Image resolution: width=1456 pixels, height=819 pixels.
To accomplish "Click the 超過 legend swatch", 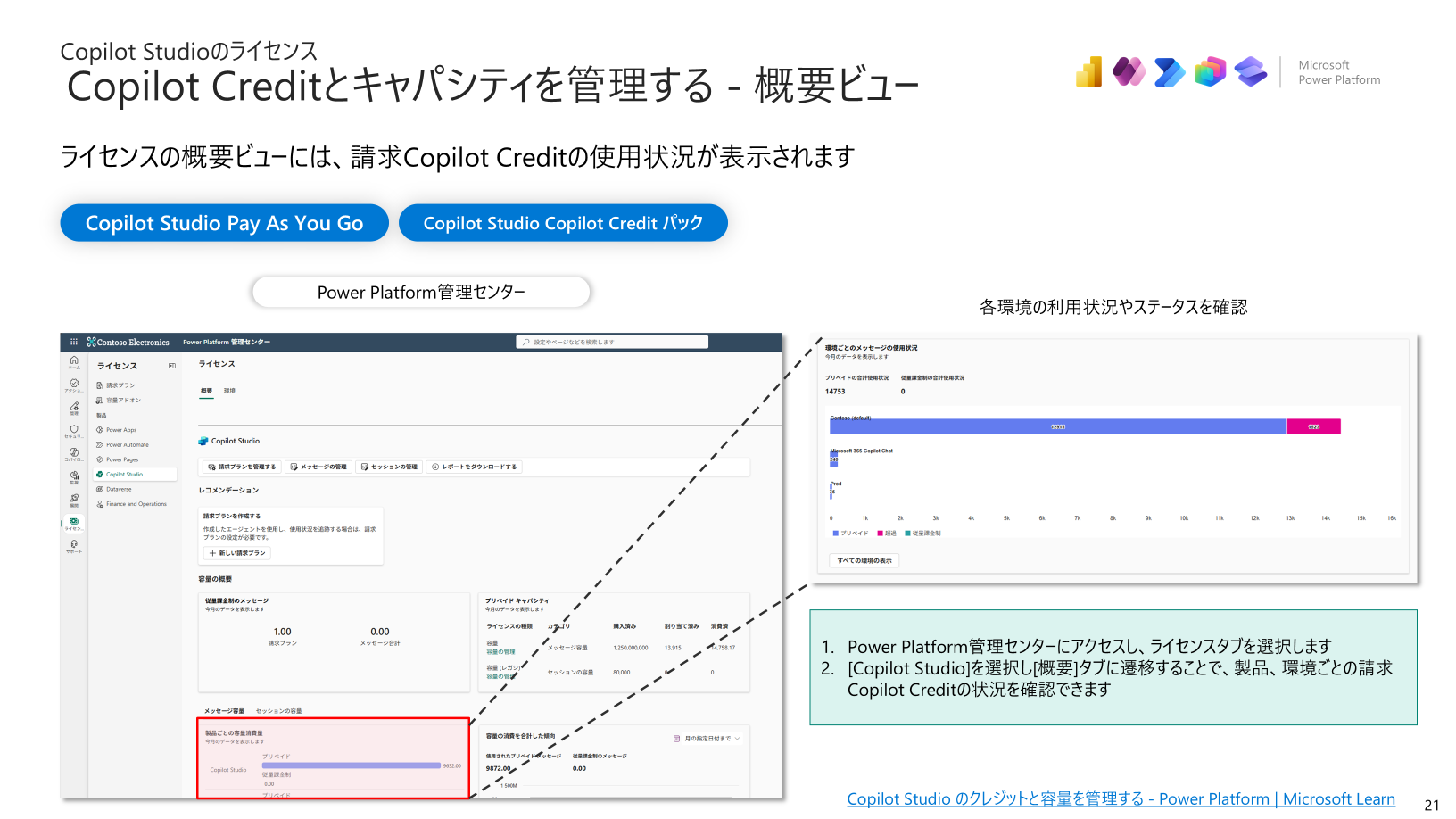I will [880, 534].
